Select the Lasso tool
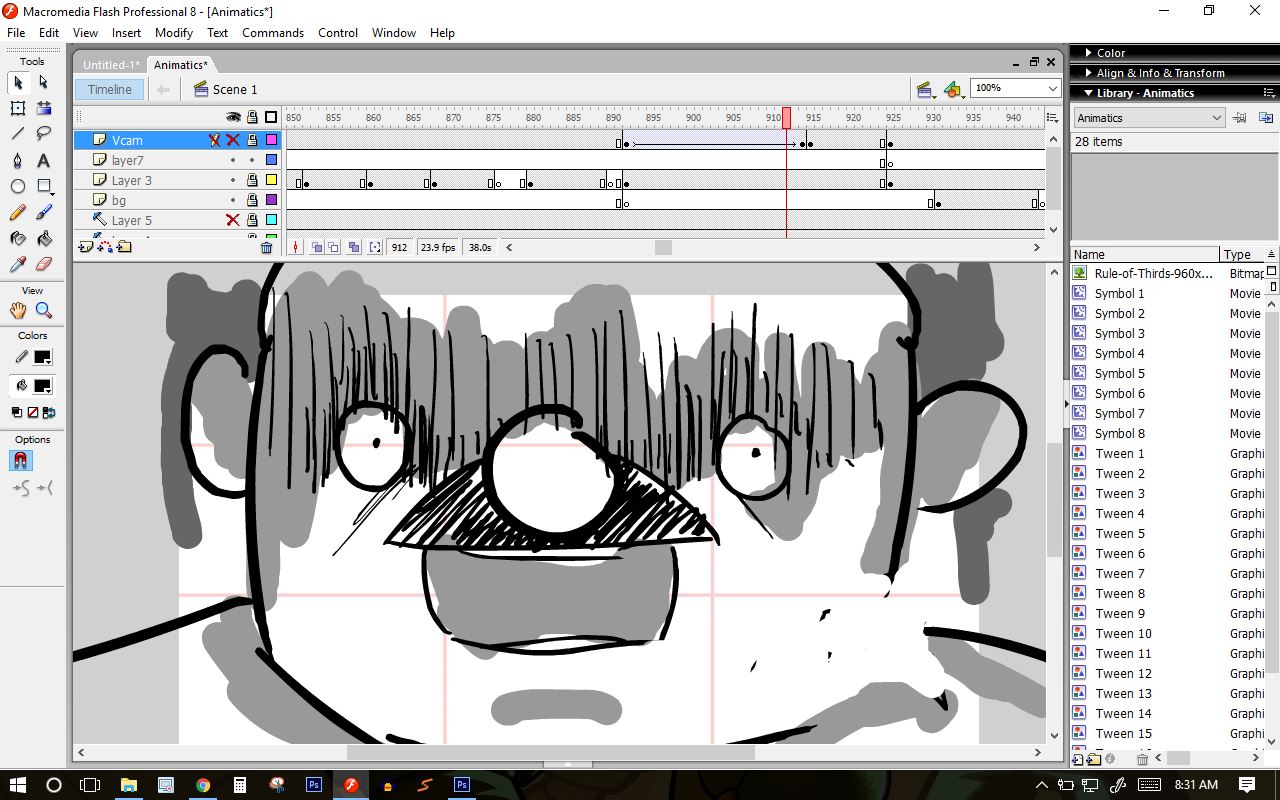1280x800 pixels. point(44,134)
